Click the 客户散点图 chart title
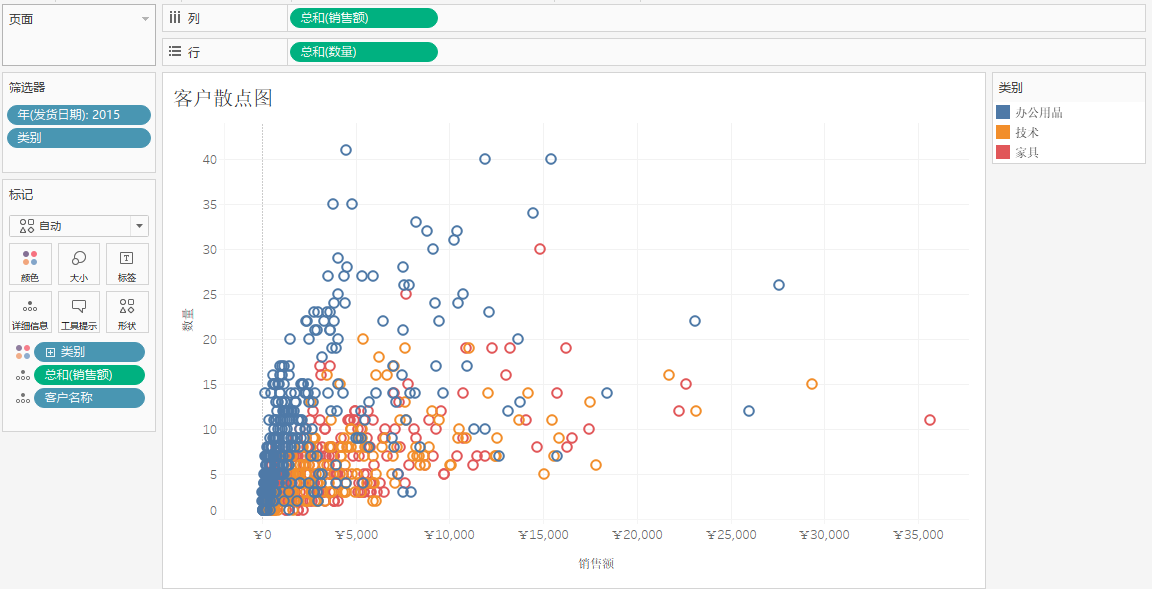The height and width of the screenshot is (589, 1152). [223, 98]
